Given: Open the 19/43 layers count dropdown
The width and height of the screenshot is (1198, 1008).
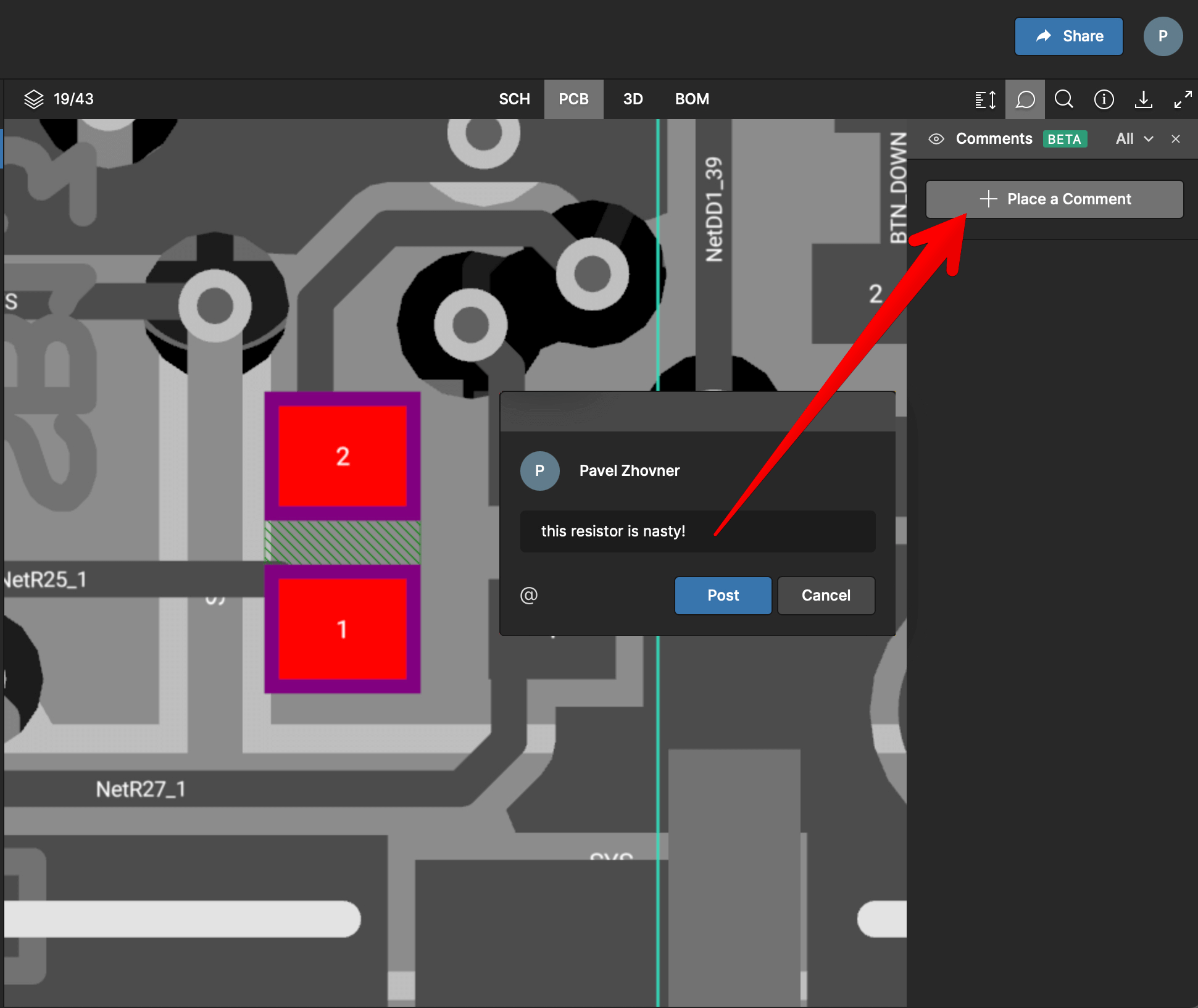Looking at the screenshot, I should (x=73, y=99).
